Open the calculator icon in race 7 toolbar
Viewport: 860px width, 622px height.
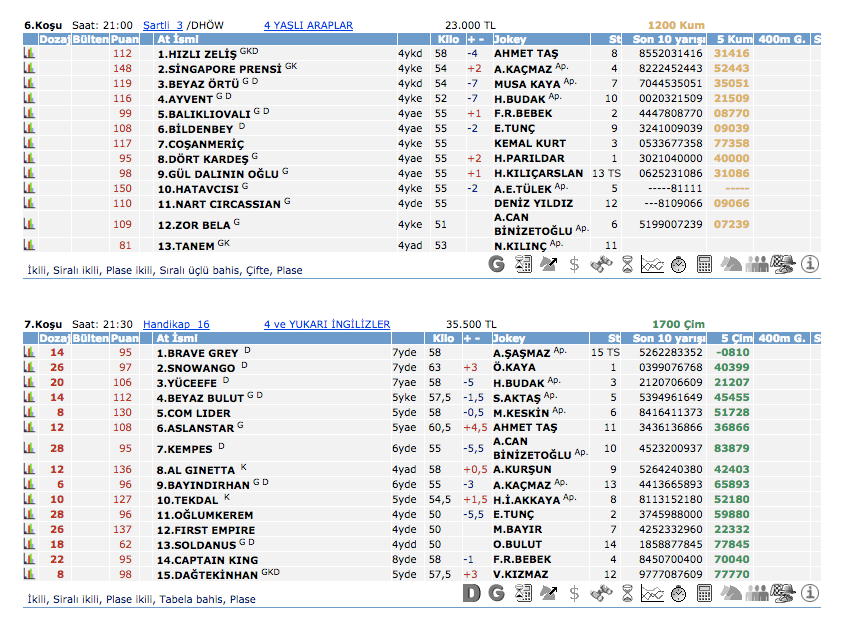tap(704, 594)
